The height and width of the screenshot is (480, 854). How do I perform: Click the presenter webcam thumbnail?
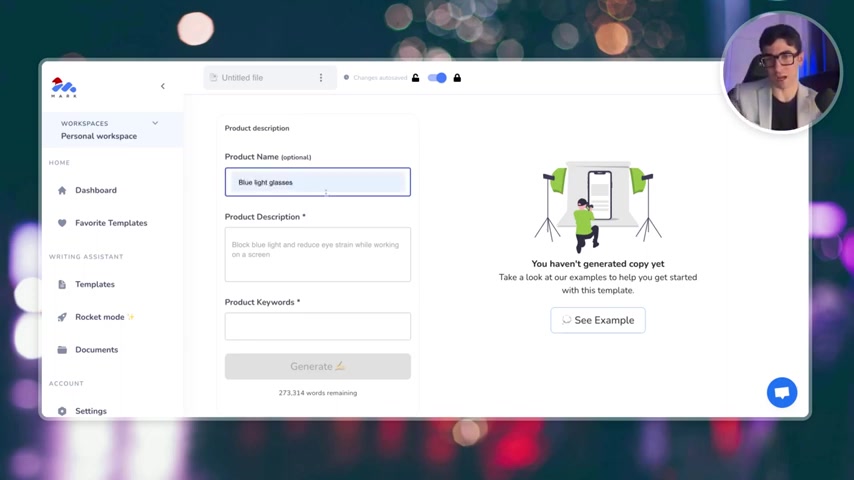tap(781, 72)
